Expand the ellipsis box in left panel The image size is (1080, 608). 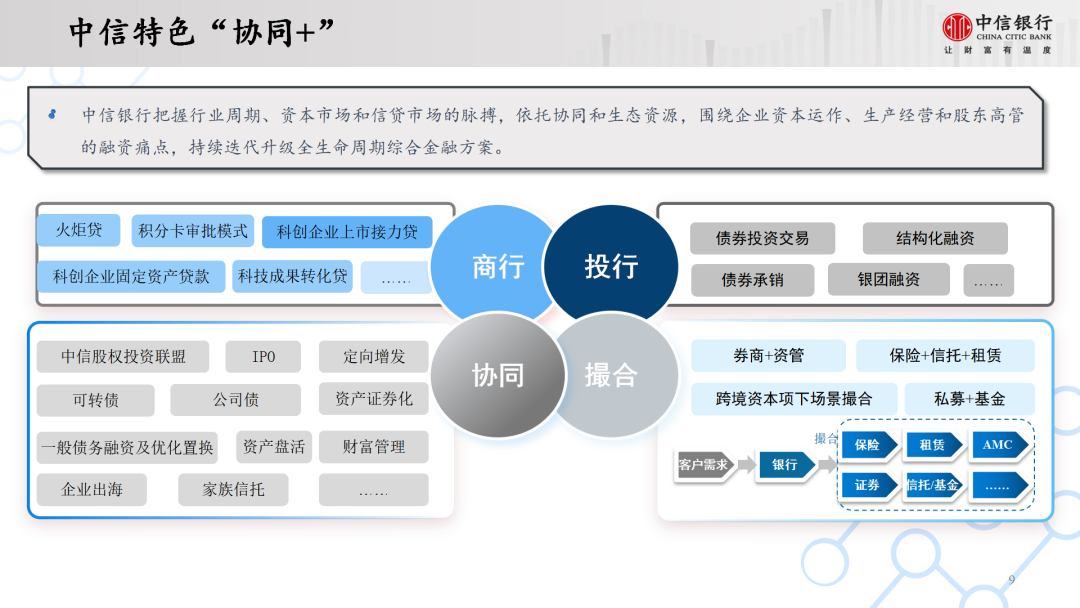395,277
